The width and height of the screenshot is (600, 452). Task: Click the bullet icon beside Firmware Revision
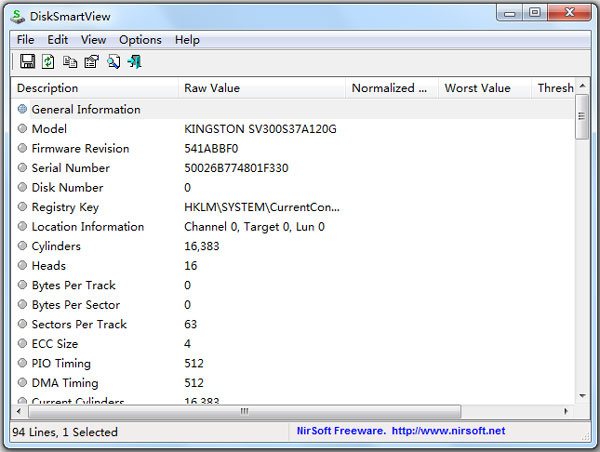tap(22, 148)
